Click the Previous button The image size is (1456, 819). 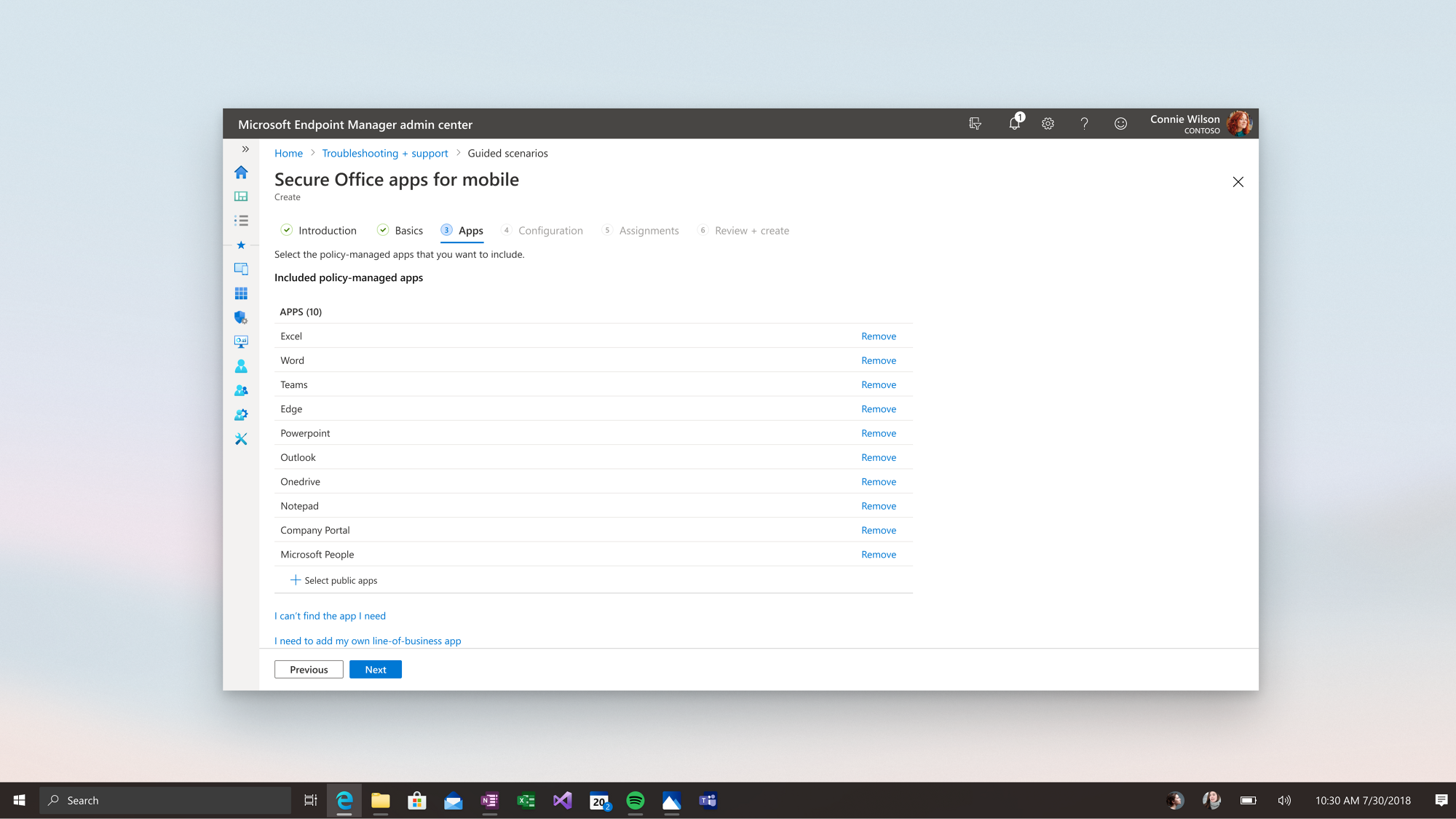point(309,670)
